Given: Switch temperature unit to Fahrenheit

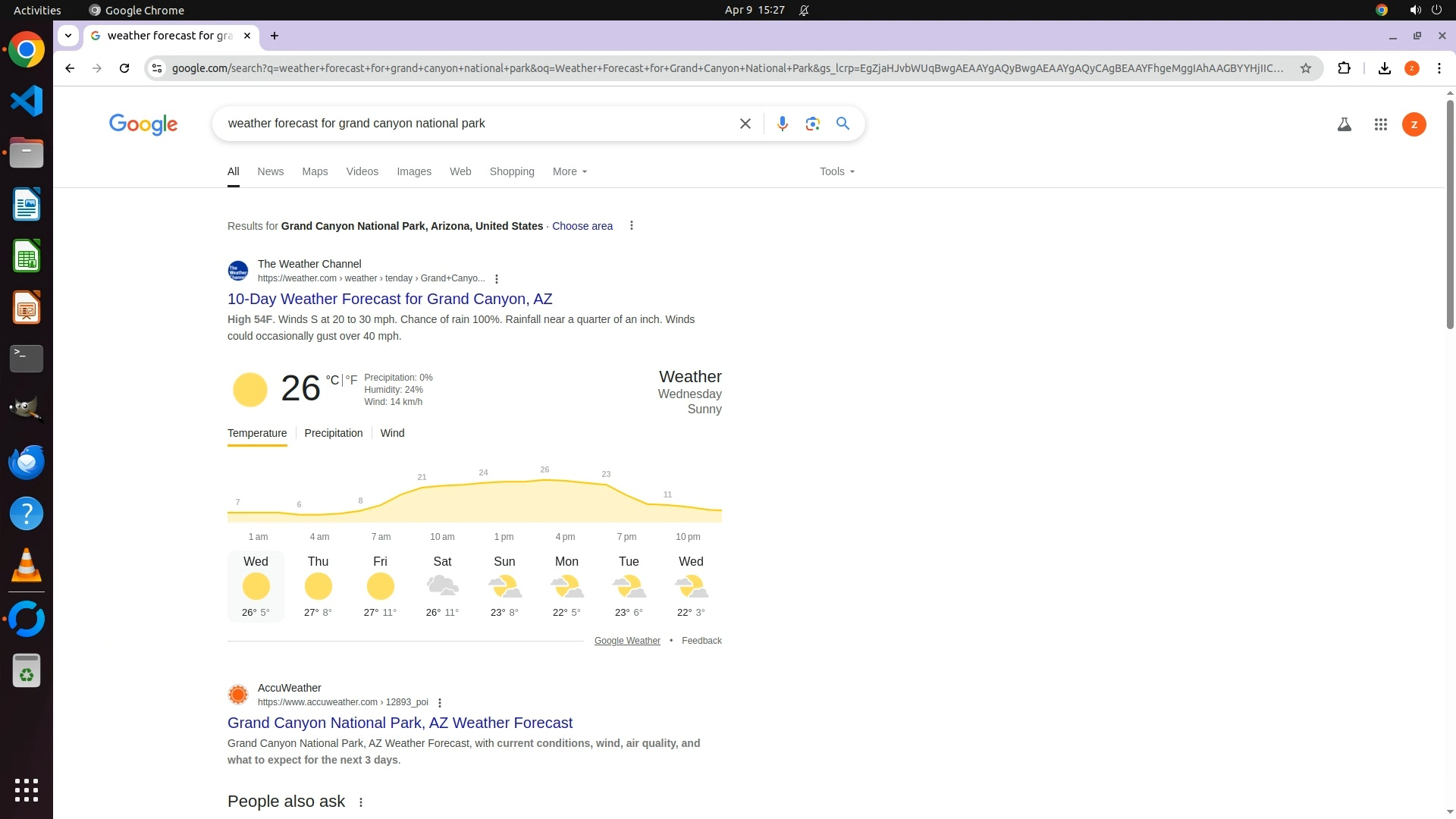Looking at the screenshot, I should [352, 380].
